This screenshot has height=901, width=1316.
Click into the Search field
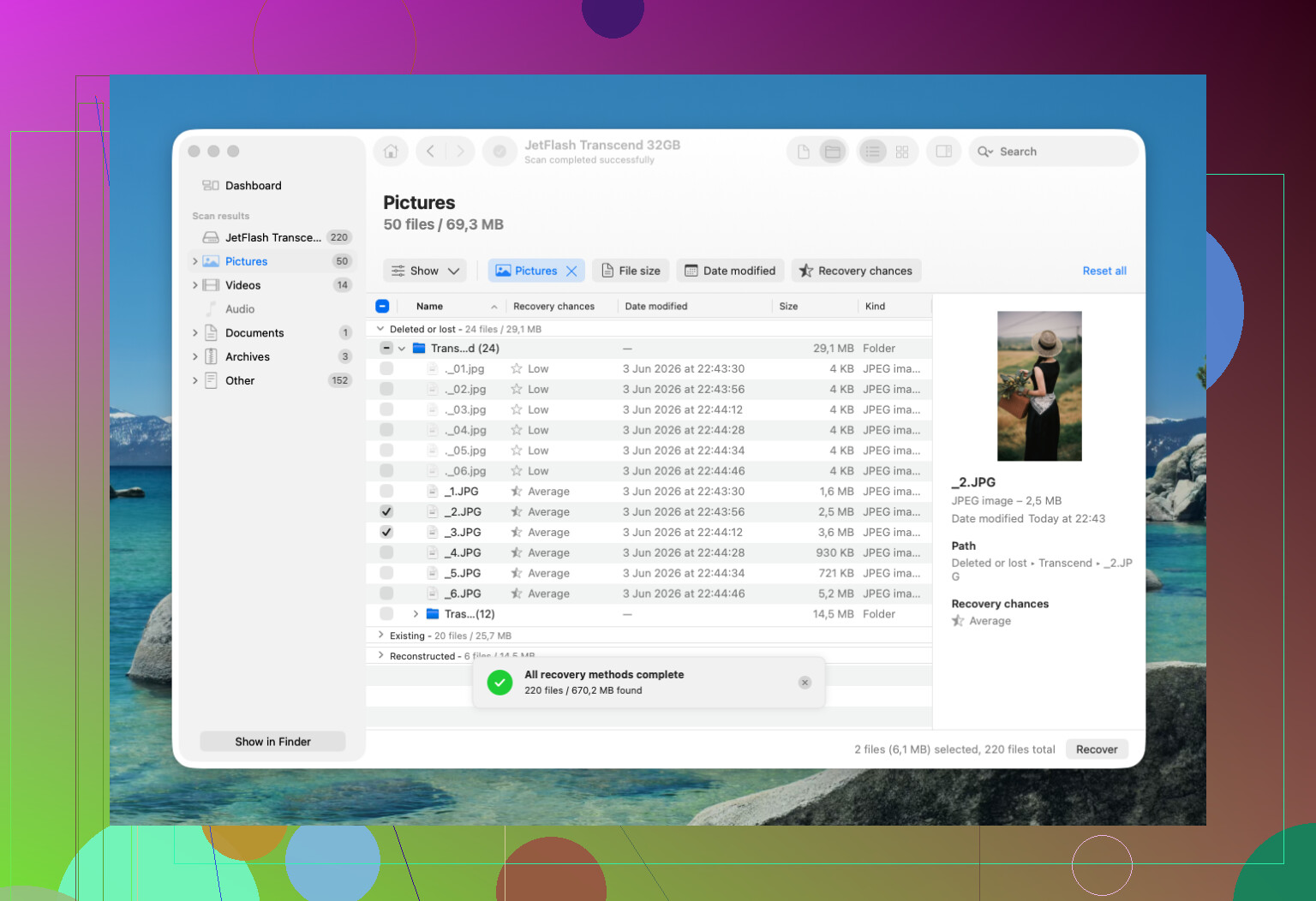tap(1054, 152)
